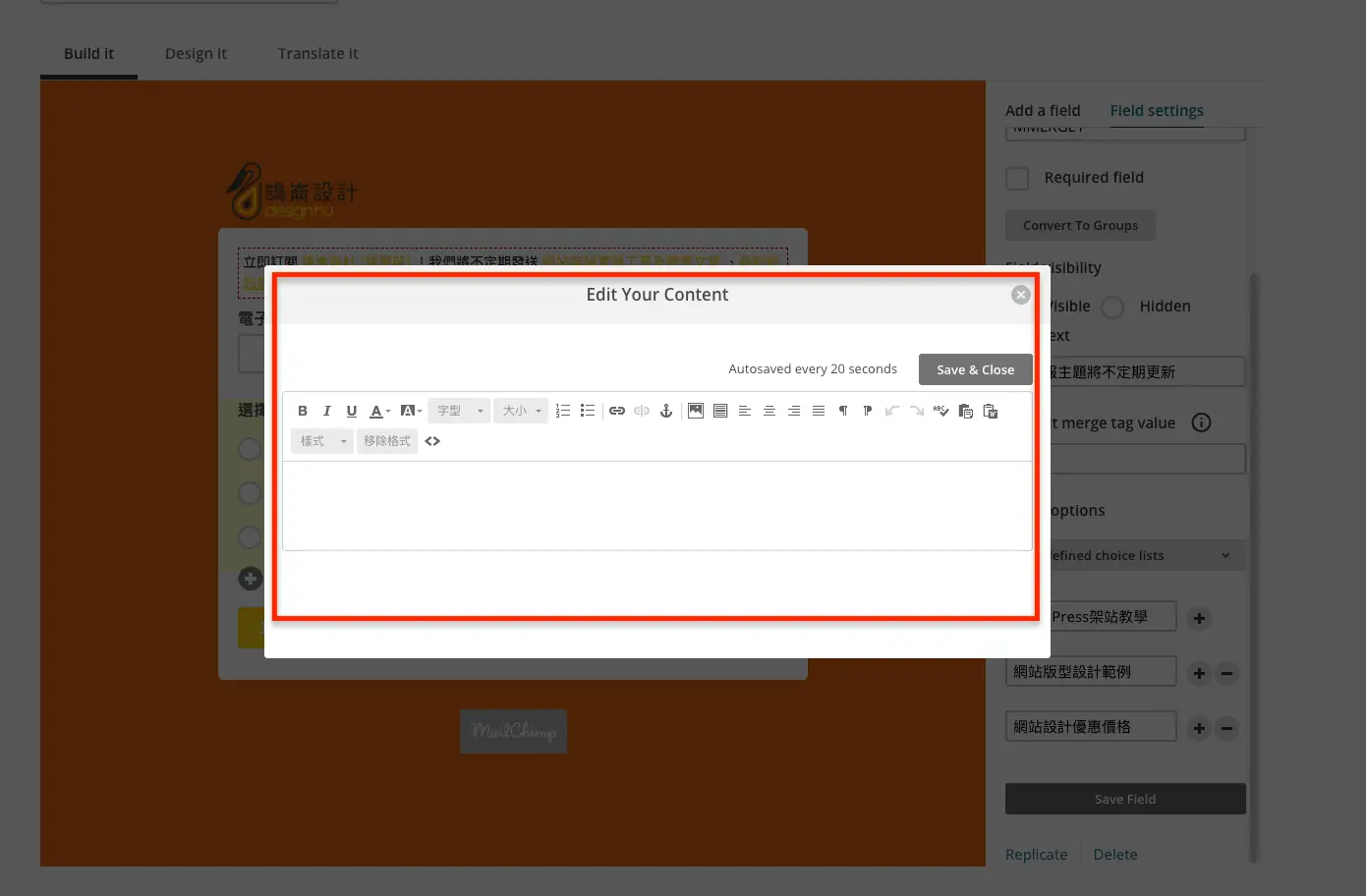
Task: Align text left in the editor
Action: (745, 411)
